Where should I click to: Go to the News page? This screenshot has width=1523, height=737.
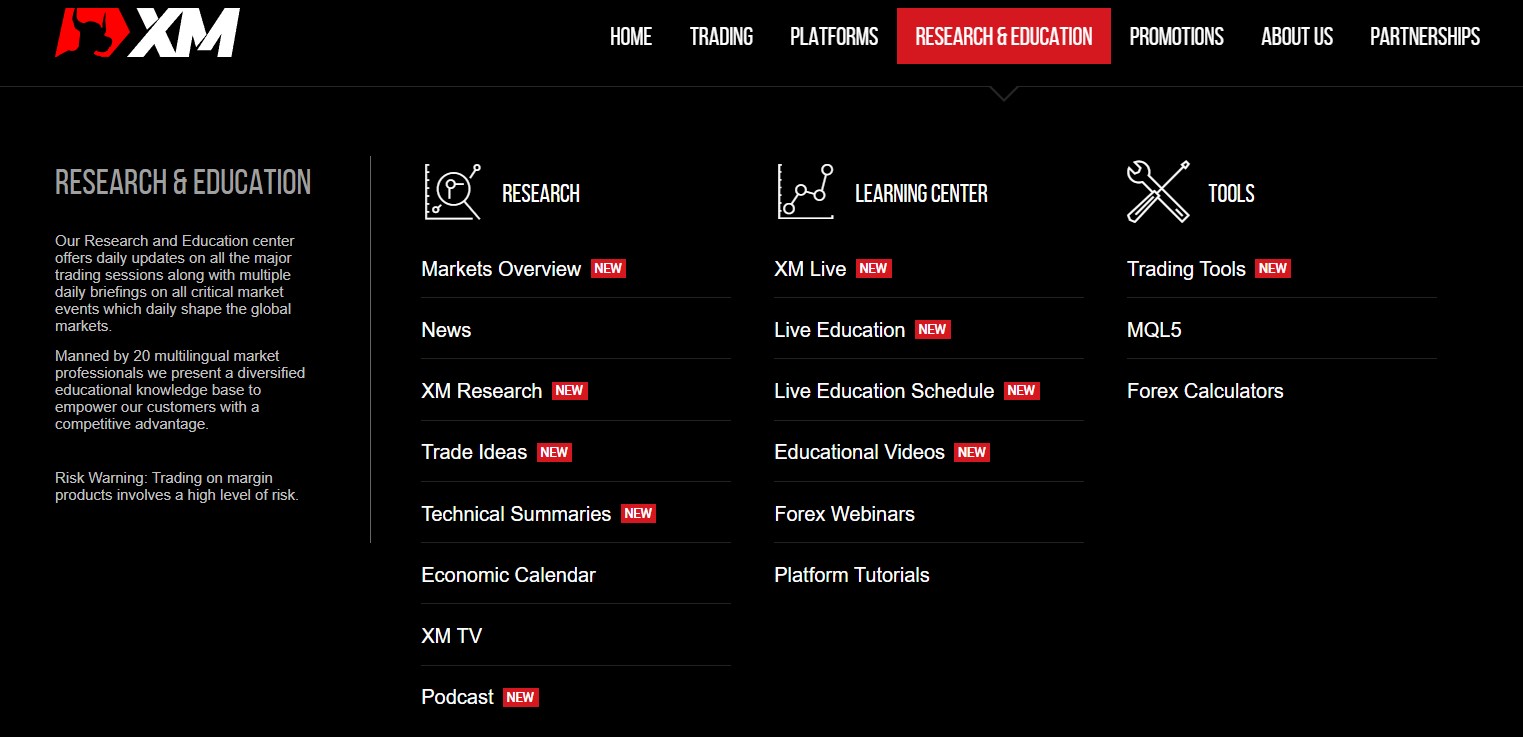point(446,330)
